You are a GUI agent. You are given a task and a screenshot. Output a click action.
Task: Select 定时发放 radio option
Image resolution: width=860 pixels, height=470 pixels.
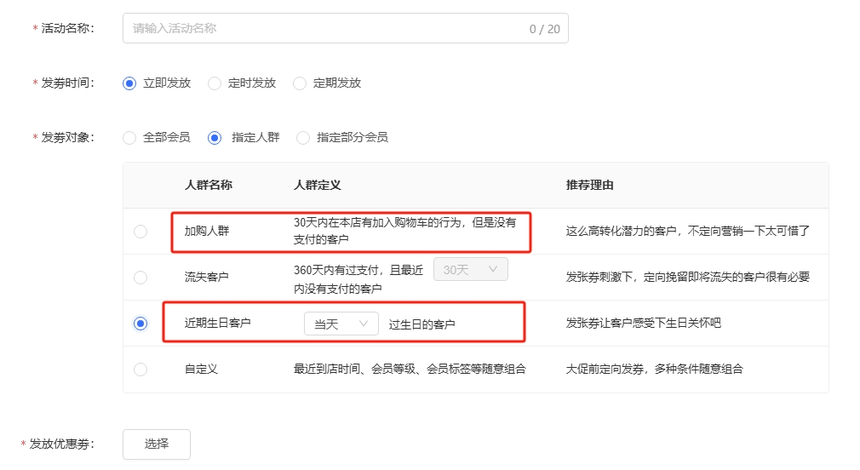click(x=214, y=83)
